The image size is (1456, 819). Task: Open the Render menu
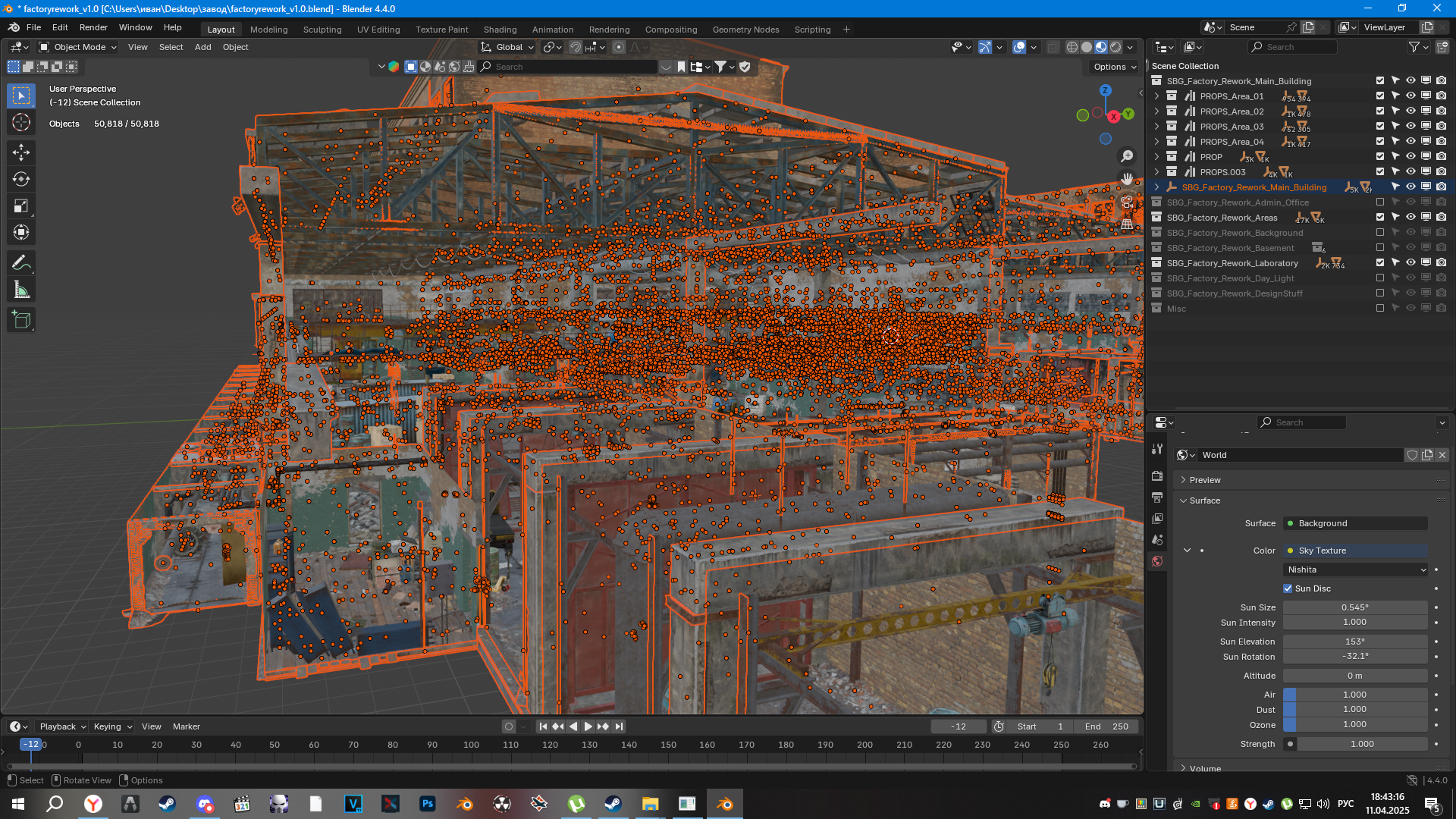(93, 27)
